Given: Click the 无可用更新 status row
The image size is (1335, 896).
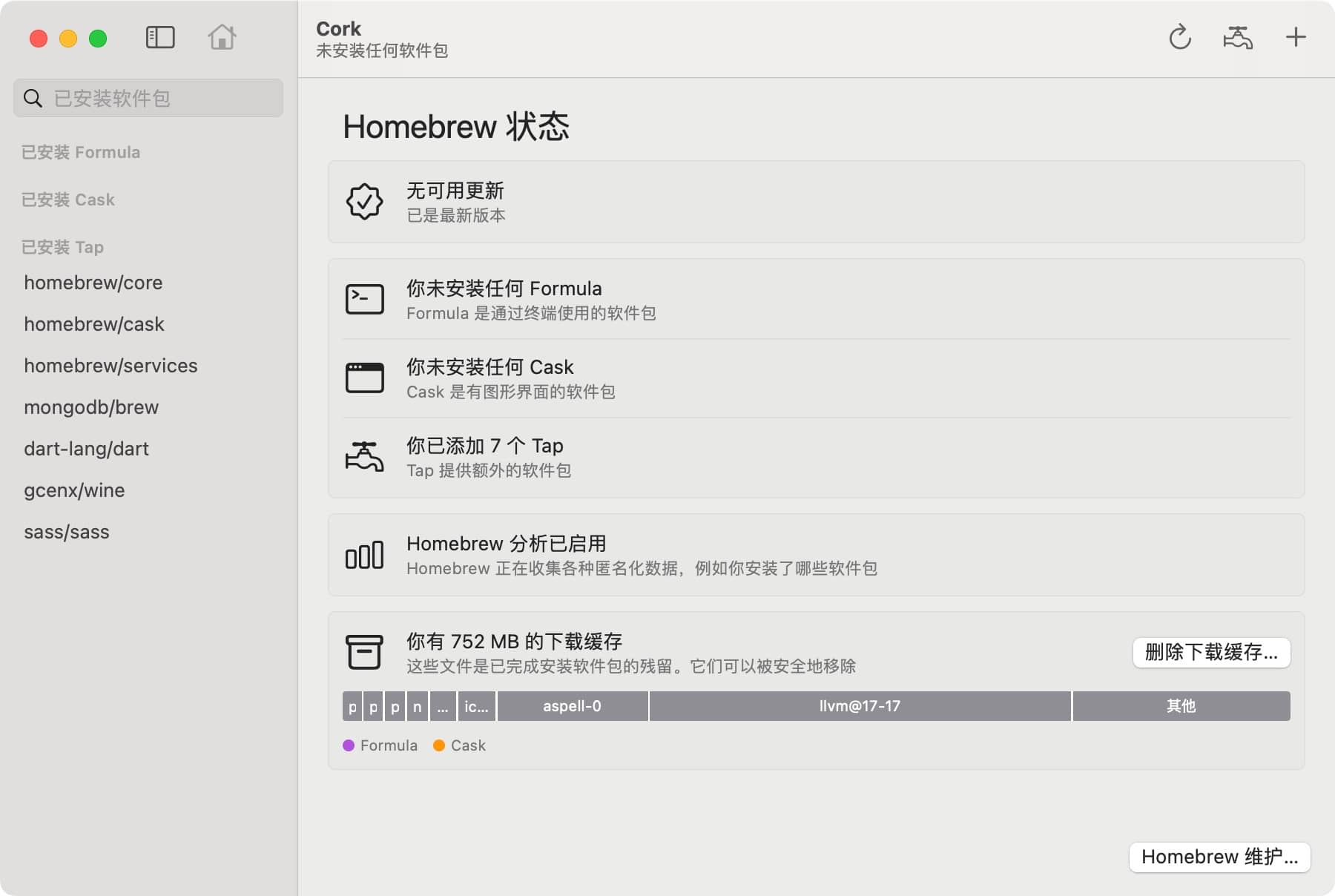Looking at the screenshot, I should click(x=816, y=202).
